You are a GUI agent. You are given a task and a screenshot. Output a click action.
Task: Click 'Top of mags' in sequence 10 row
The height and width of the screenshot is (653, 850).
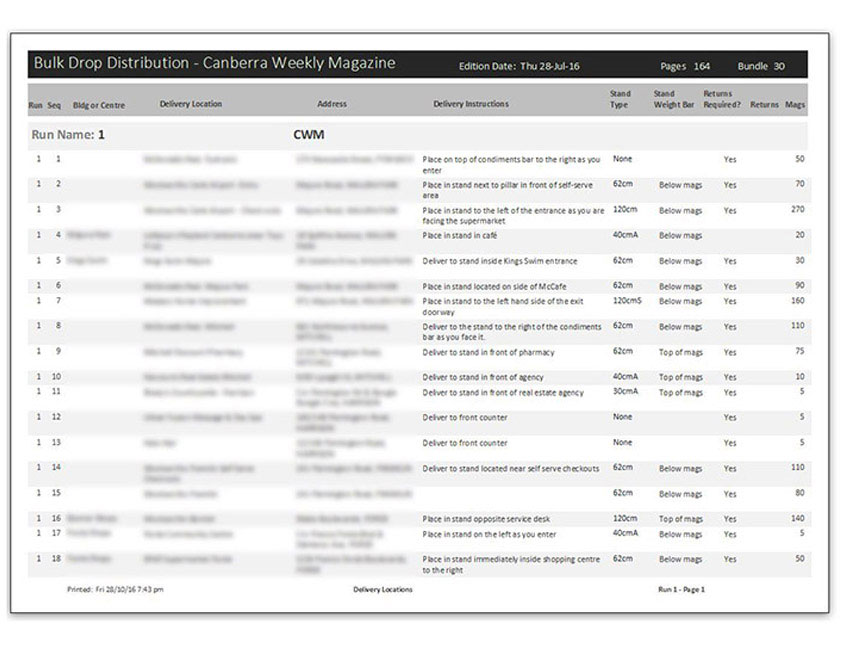(x=680, y=377)
